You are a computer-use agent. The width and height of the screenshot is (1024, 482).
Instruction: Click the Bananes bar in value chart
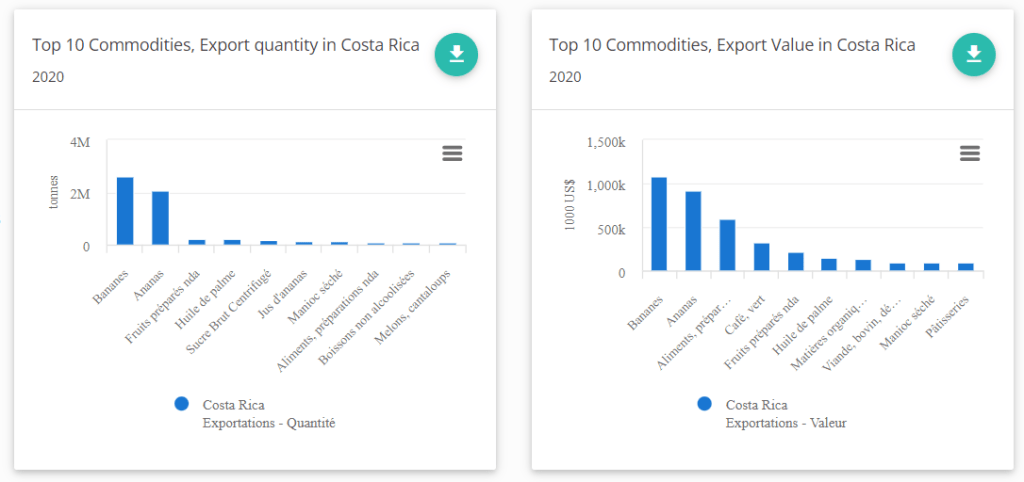pyautogui.click(x=659, y=224)
